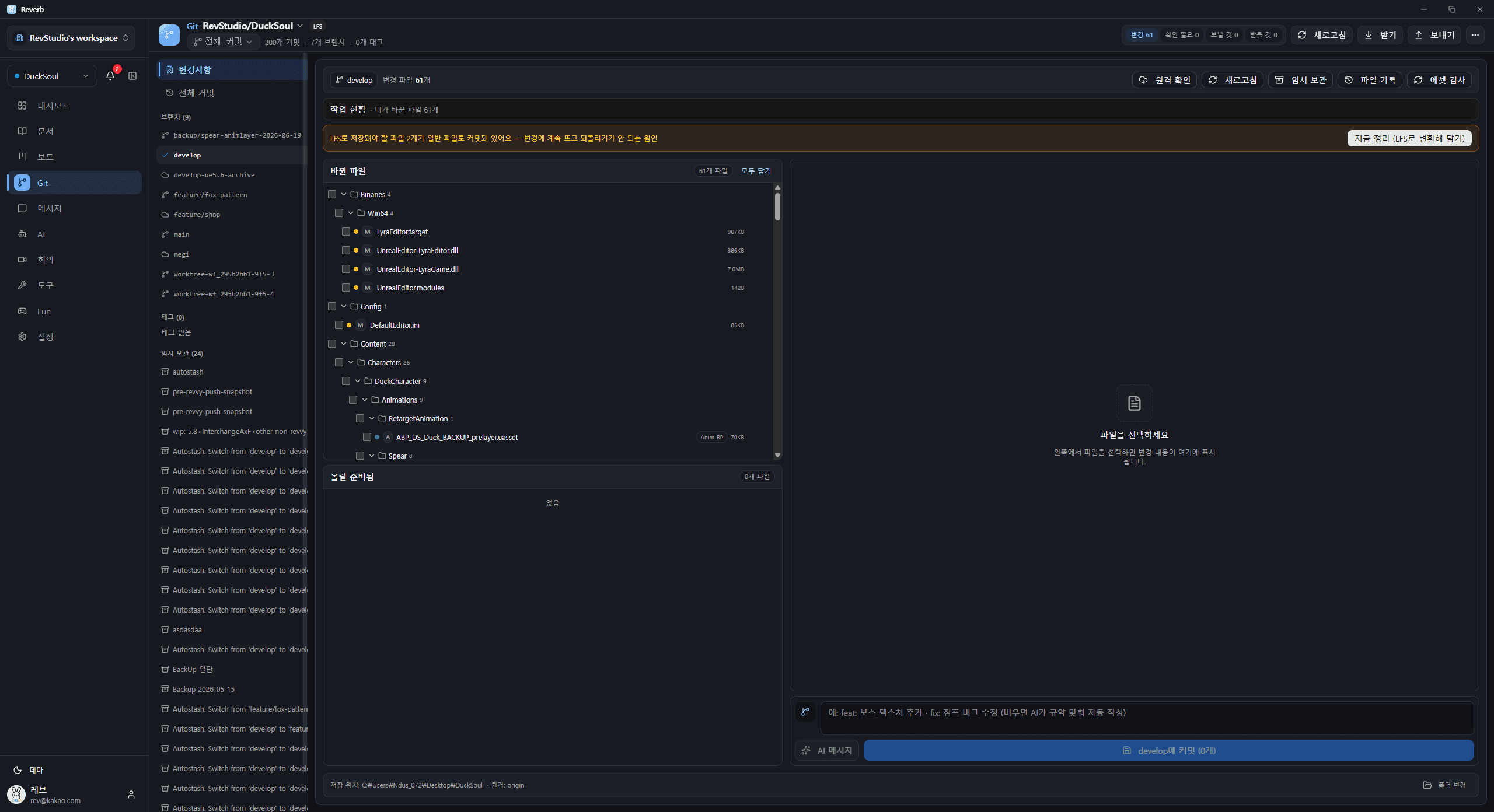Click the changed files list scrollbar
This screenshot has width=1494, height=812.
pyautogui.click(x=777, y=206)
